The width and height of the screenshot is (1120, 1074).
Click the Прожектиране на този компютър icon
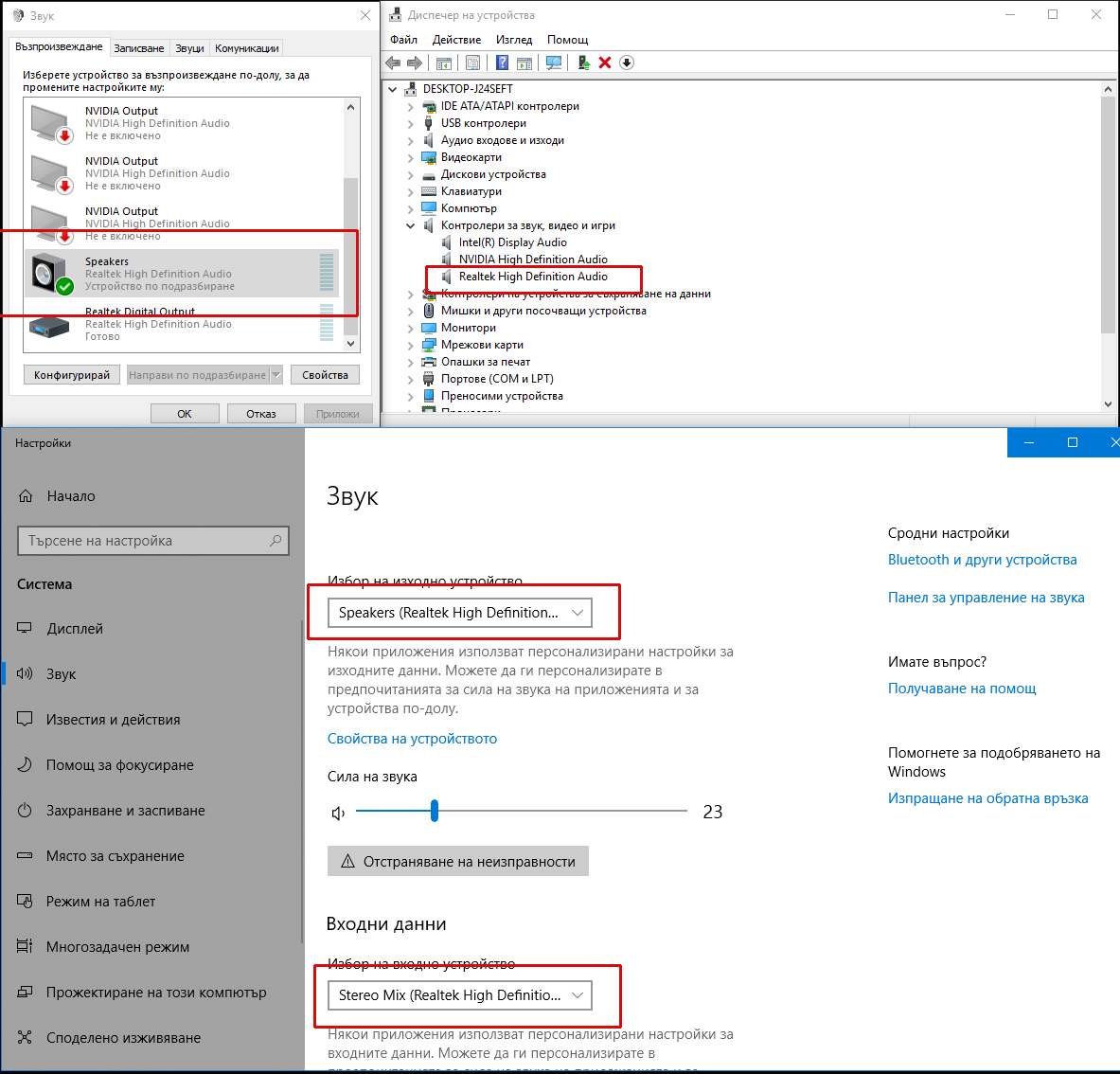(25, 992)
